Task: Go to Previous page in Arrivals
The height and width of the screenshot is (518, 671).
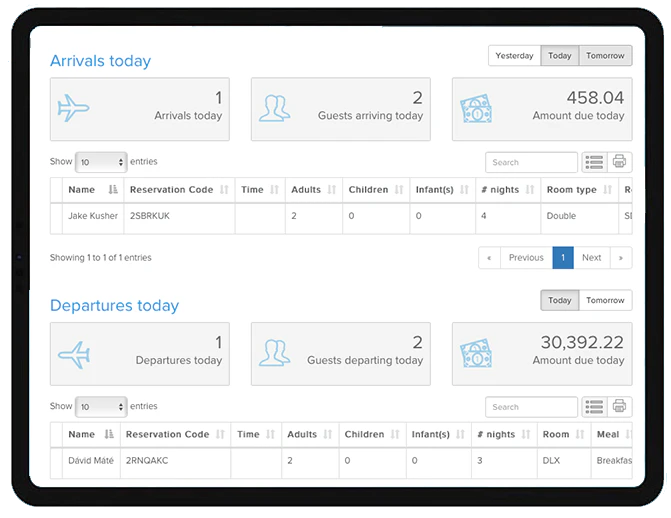Action: click(x=526, y=258)
